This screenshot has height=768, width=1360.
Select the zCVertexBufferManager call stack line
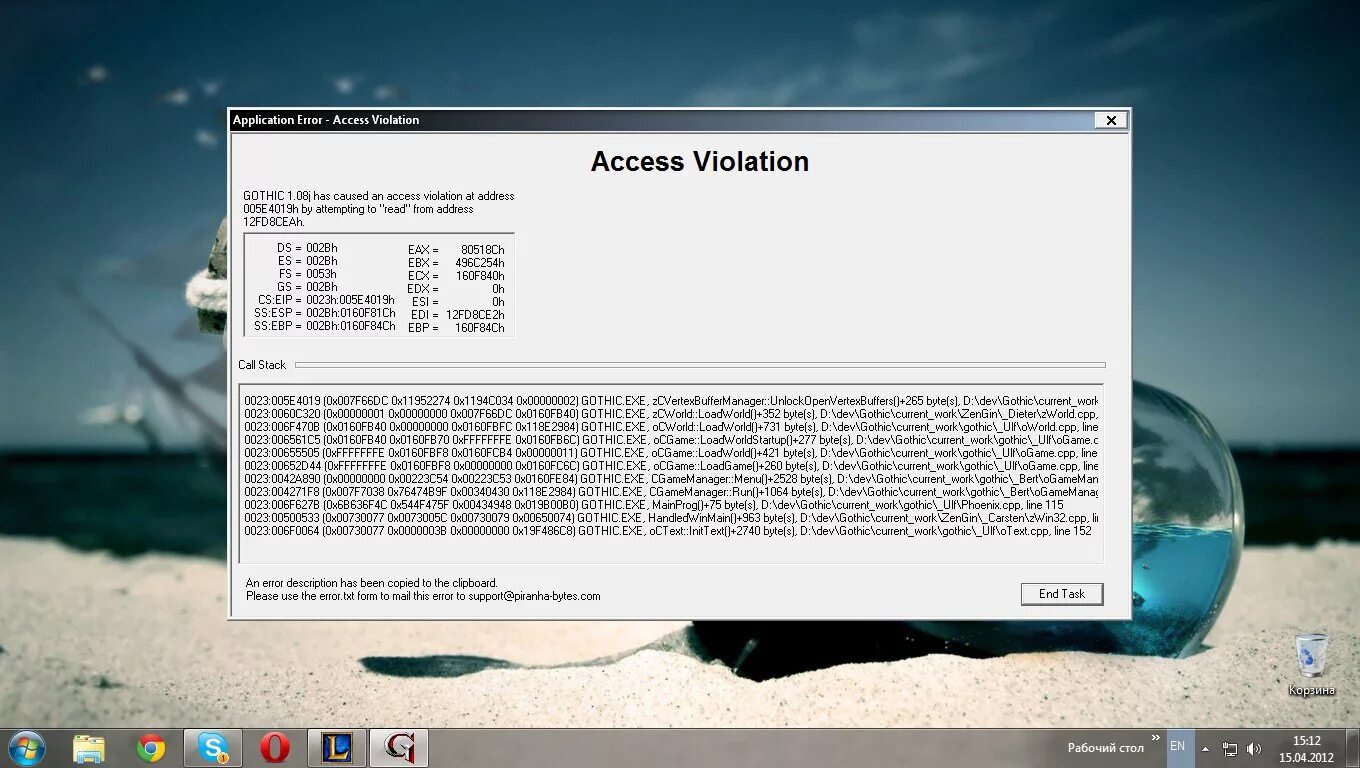coord(671,401)
